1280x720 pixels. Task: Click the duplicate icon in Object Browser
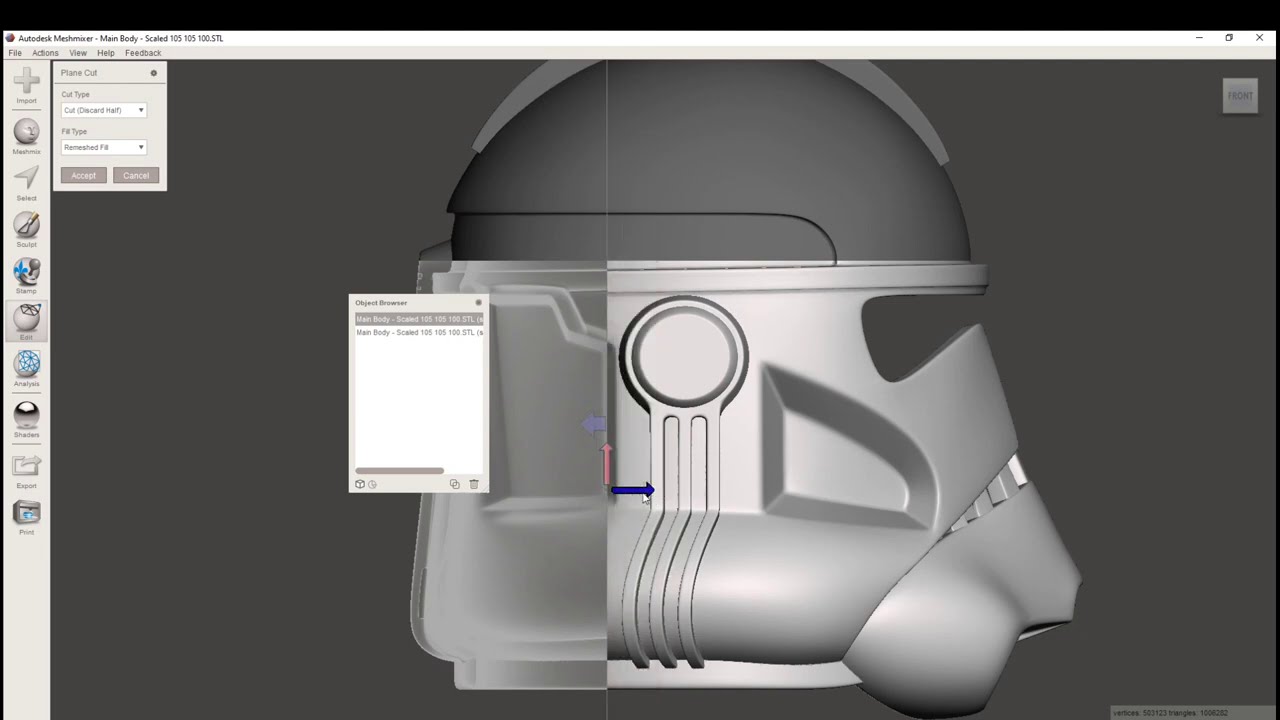click(x=454, y=484)
